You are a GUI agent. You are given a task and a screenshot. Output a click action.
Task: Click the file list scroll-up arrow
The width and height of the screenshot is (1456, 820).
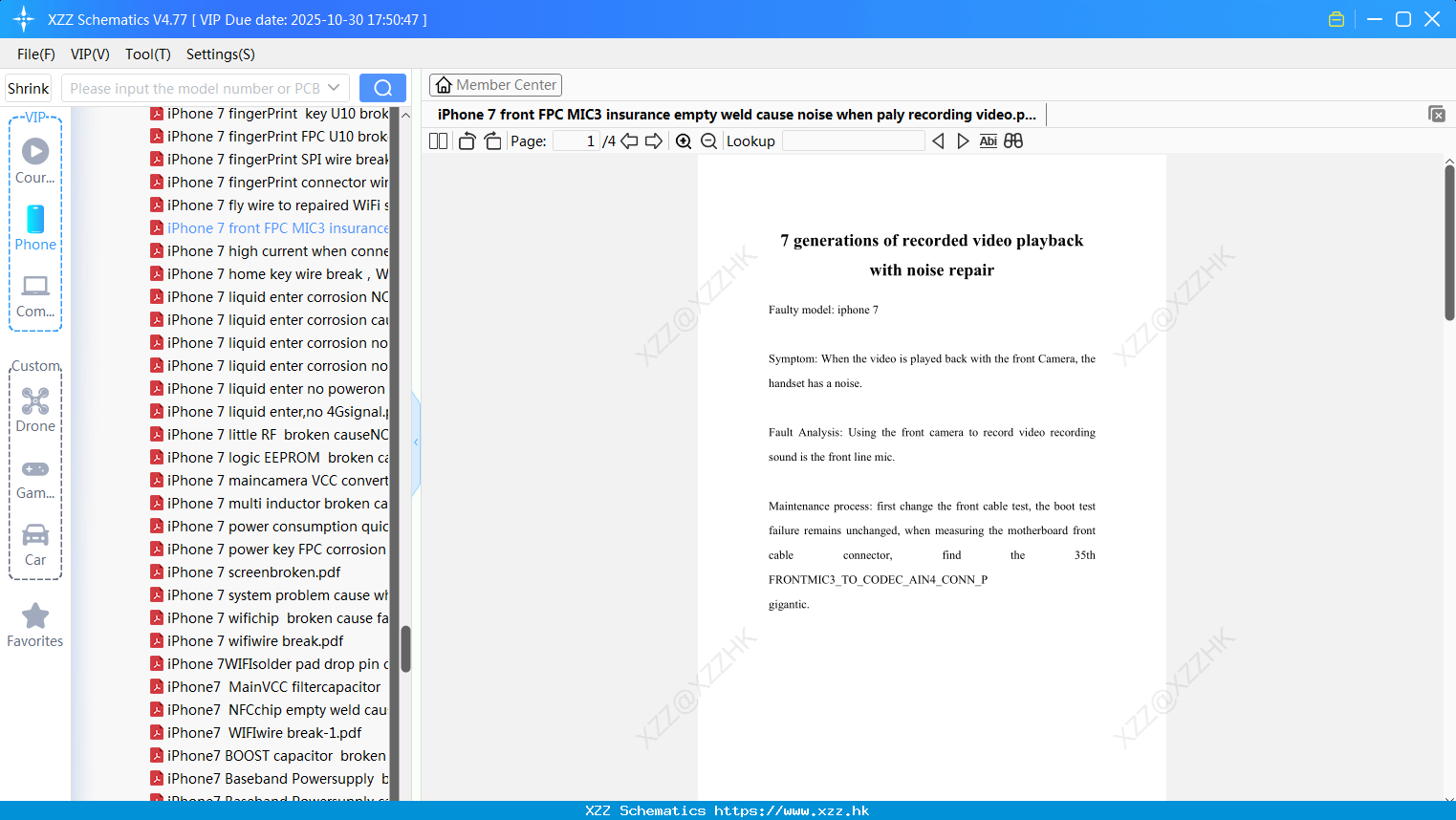tap(405, 115)
